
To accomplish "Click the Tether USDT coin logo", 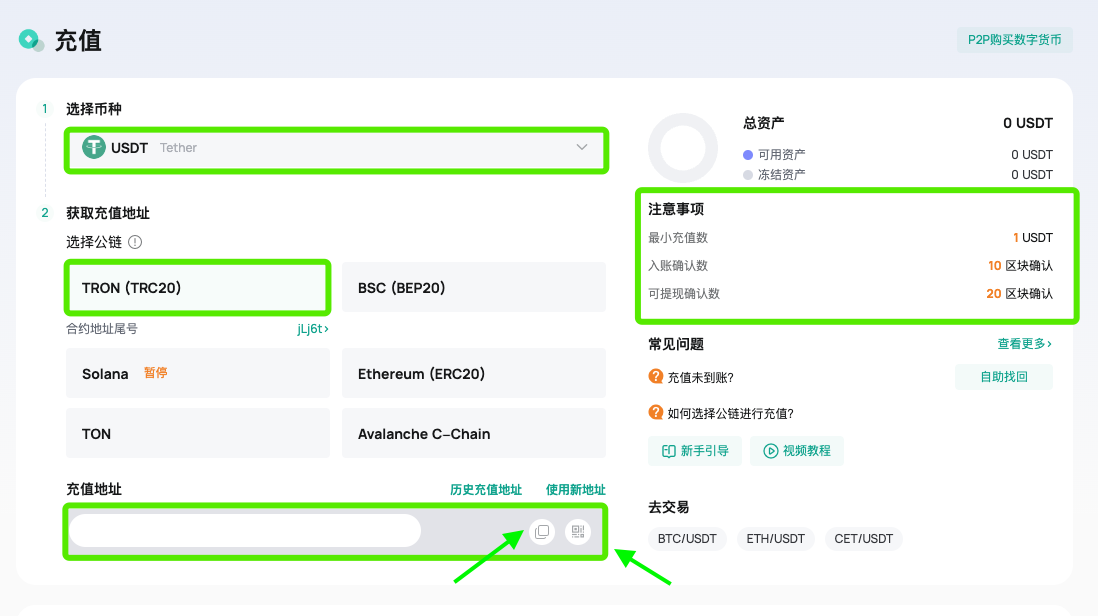I will (94, 148).
